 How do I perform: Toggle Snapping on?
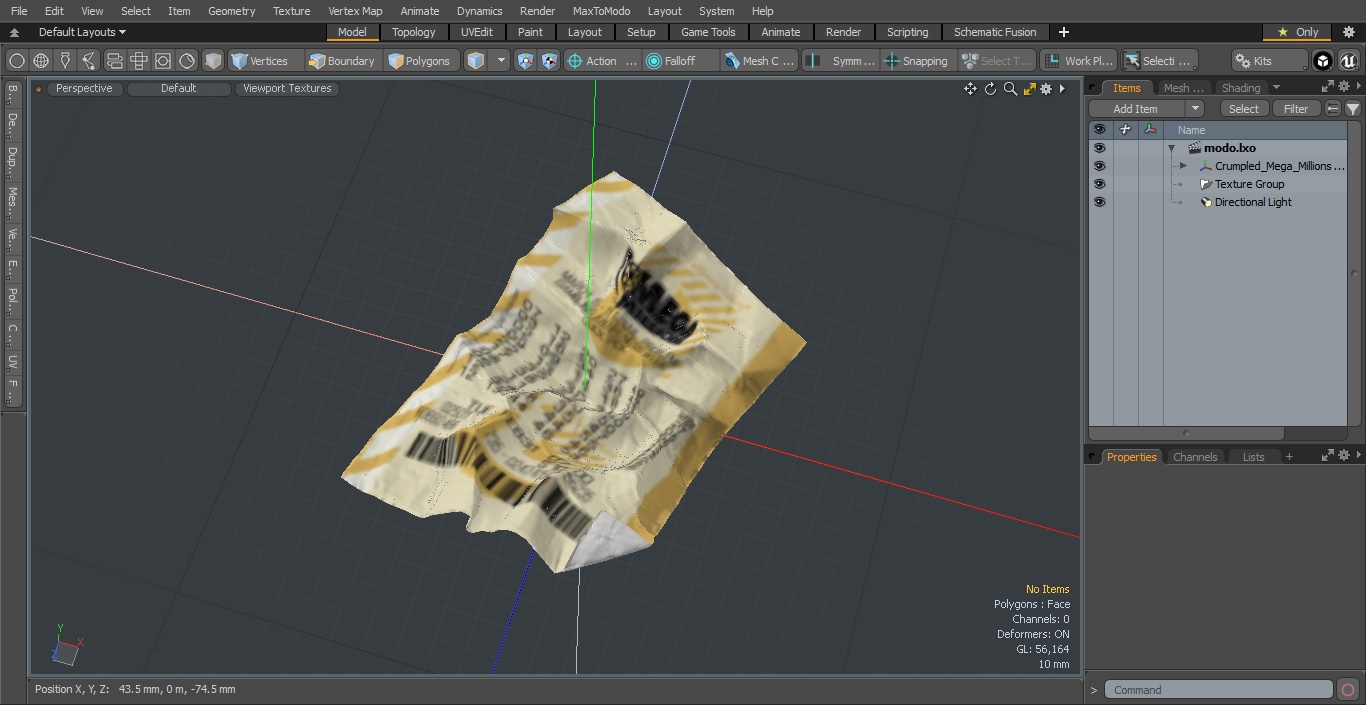tap(917, 61)
